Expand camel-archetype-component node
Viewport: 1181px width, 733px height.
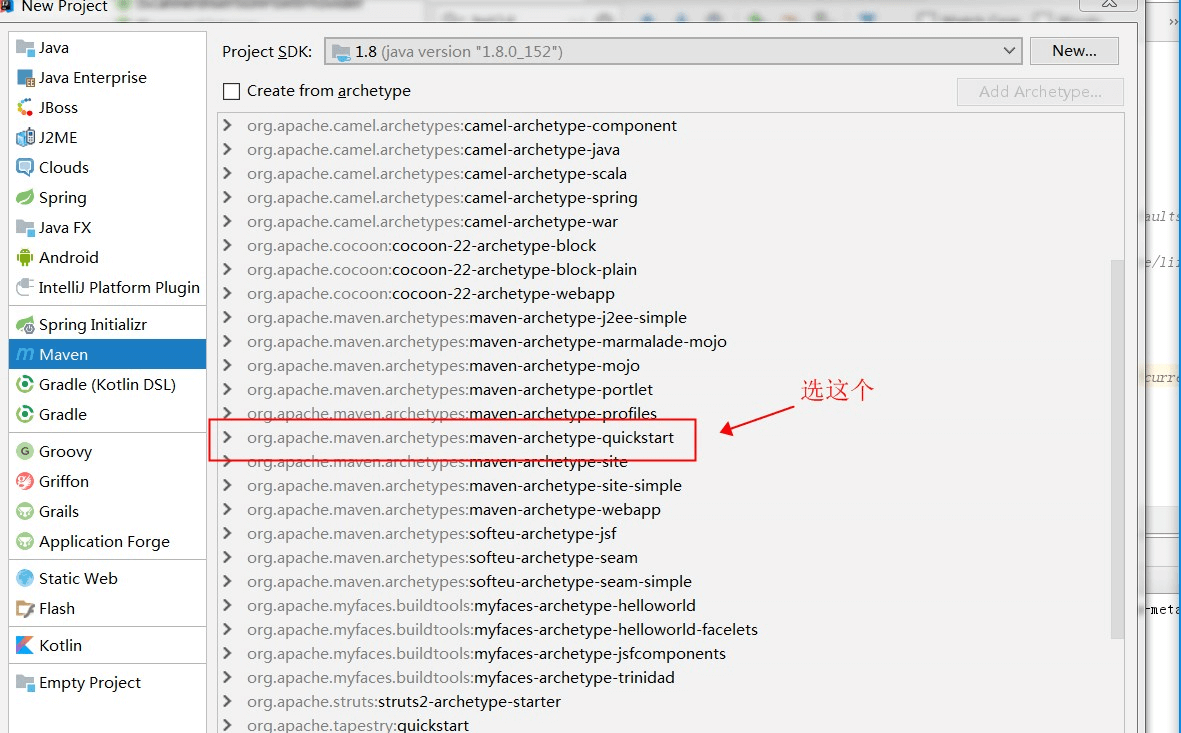pos(227,126)
